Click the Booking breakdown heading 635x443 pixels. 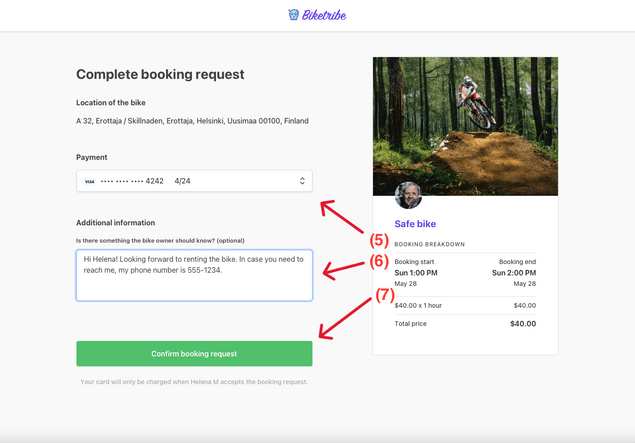[x=429, y=244]
